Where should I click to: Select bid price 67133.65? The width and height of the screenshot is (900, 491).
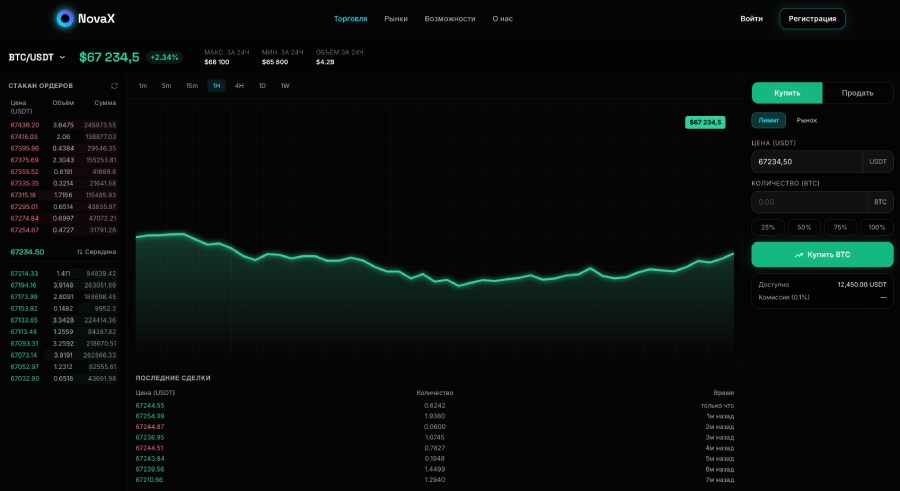pos(24,320)
